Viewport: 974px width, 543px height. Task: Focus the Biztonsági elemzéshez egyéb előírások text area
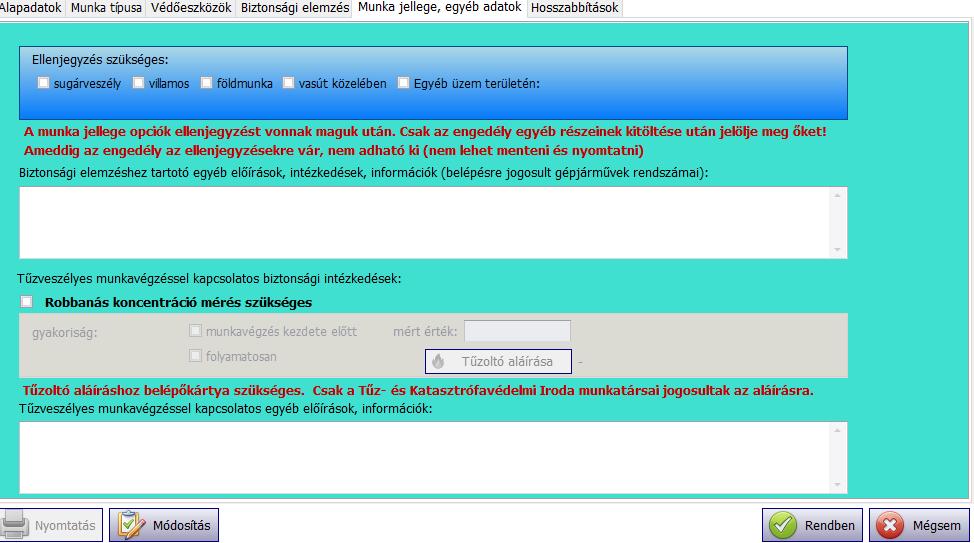coord(433,222)
